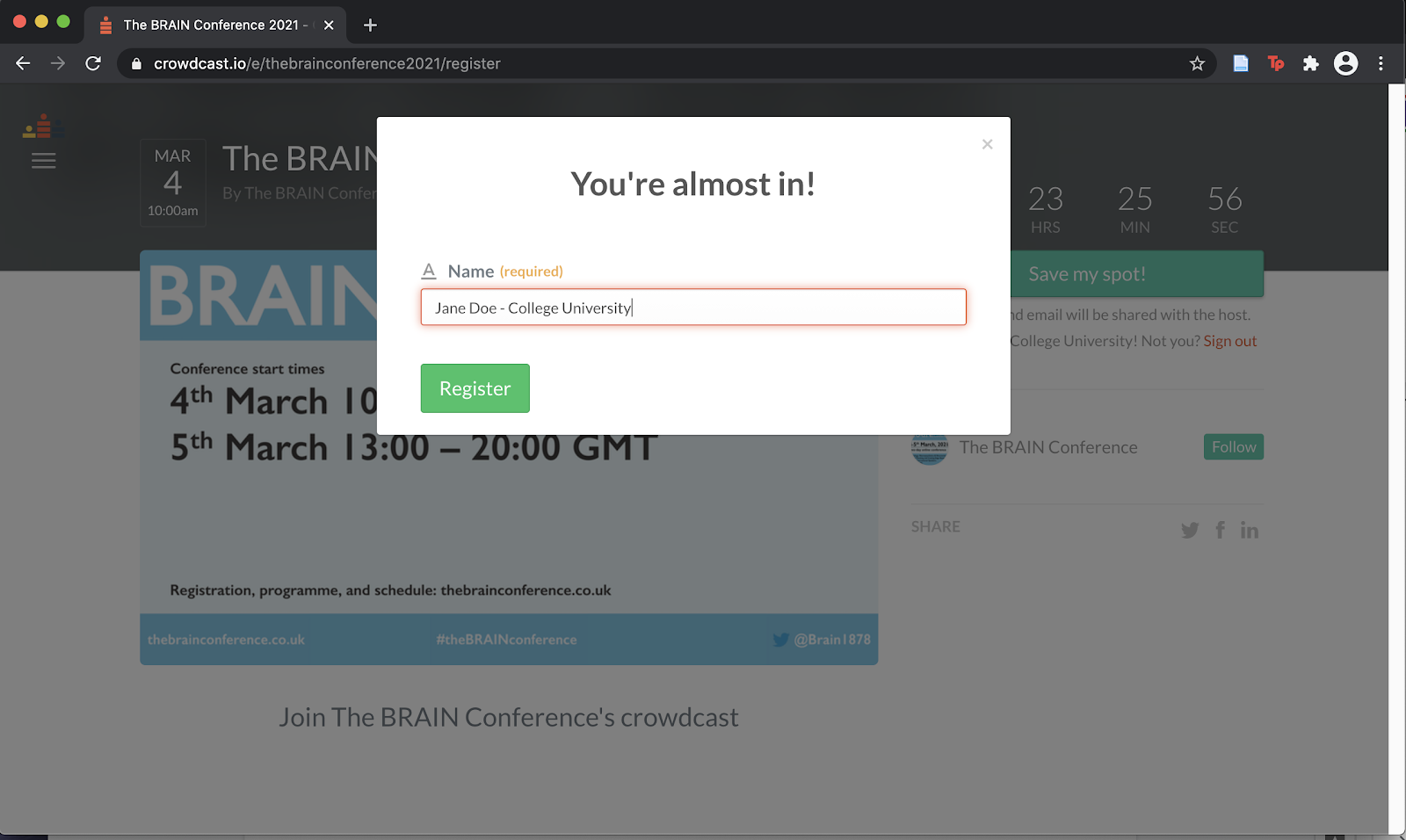Close The BRAIN Conference 2021 tab
Viewport: 1406px width, 840px height.
click(x=329, y=25)
